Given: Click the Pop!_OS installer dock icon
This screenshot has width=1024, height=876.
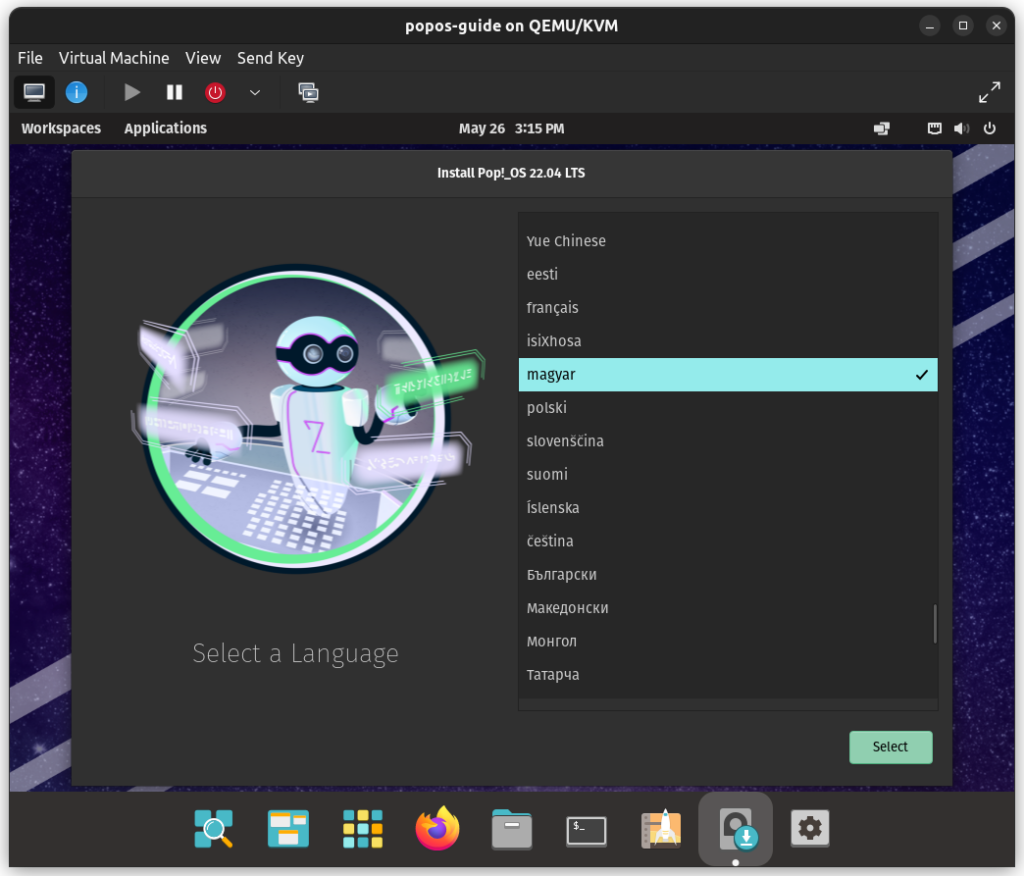Looking at the screenshot, I should (735, 828).
